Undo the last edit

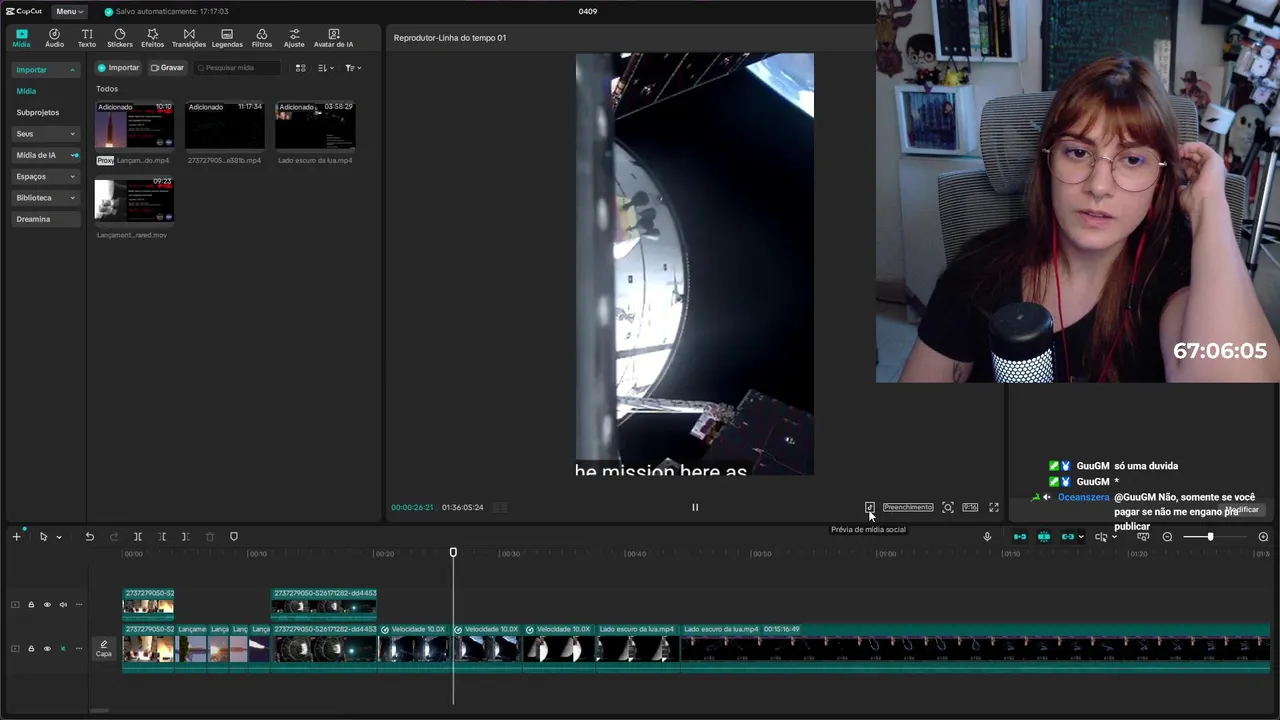[x=89, y=537]
